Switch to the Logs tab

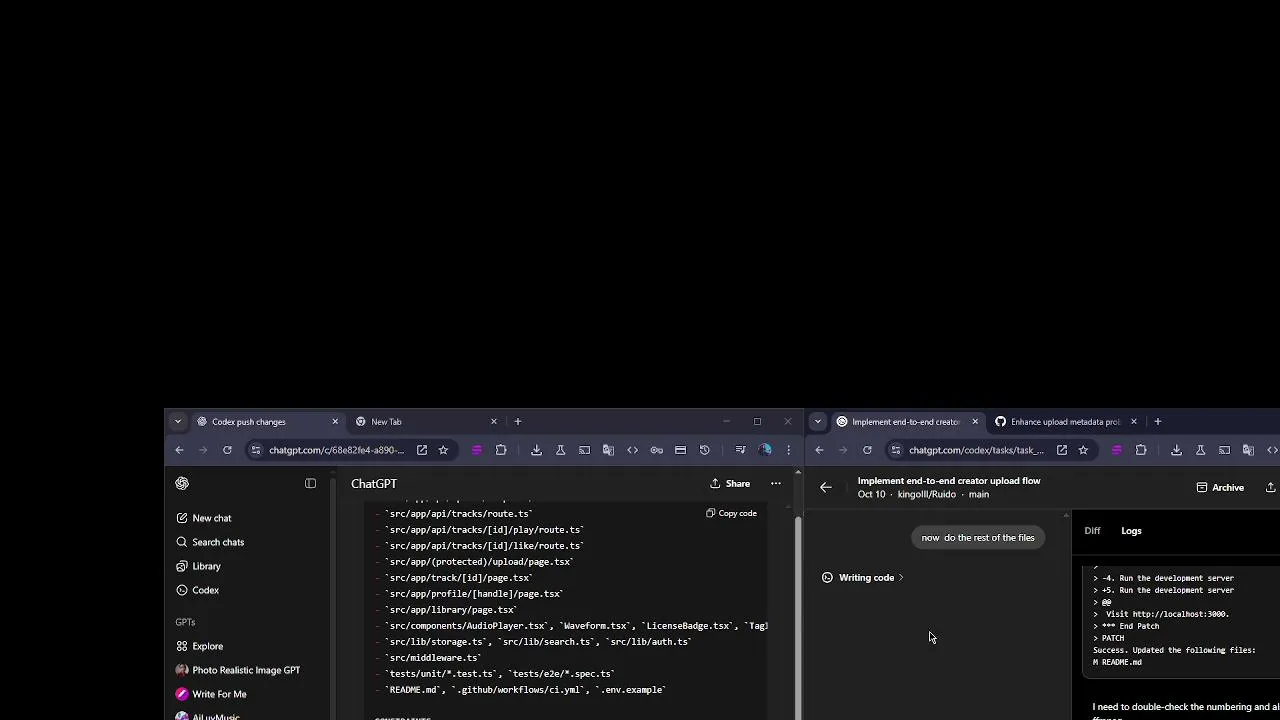pos(1131,531)
